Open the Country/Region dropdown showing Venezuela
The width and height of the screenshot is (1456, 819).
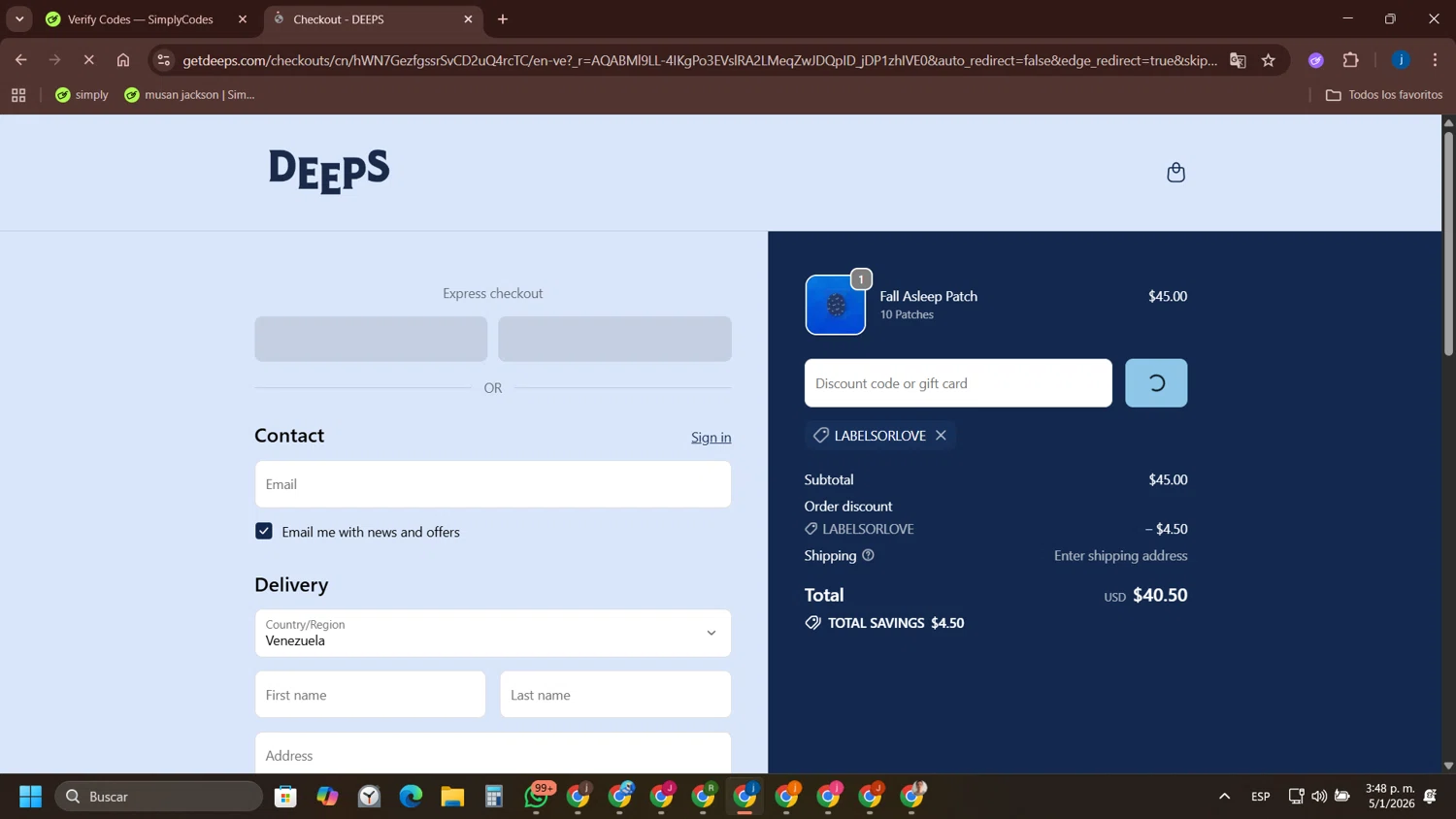pyautogui.click(x=493, y=633)
